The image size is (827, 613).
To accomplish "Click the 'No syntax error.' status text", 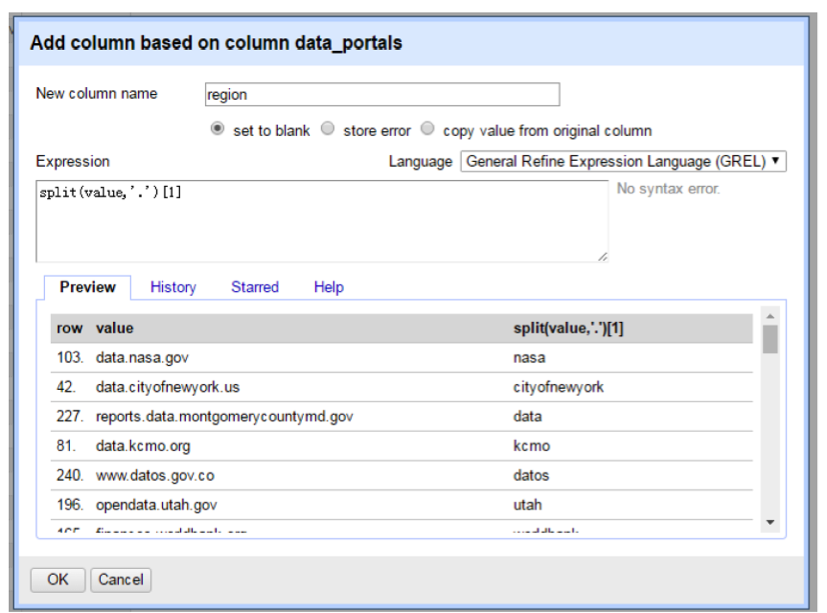I will pyautogui.click(x=668, y=189).
